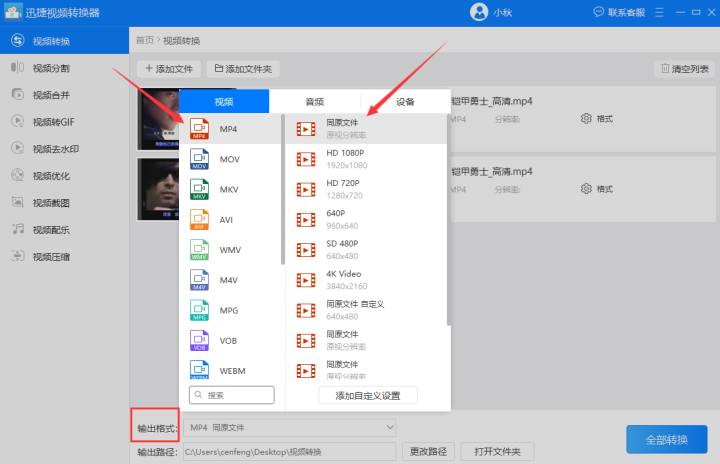Choose the HD 720P 1280x720 preset

click(366, 189)
